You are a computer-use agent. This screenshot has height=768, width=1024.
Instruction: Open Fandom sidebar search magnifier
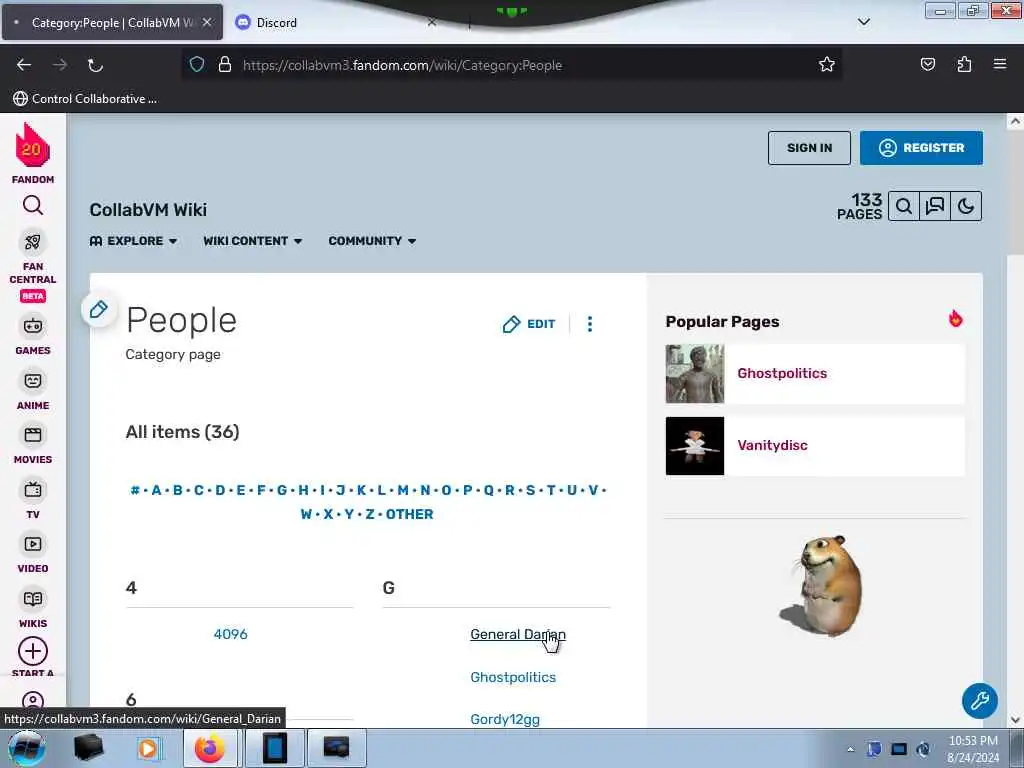tap(33, 206)
